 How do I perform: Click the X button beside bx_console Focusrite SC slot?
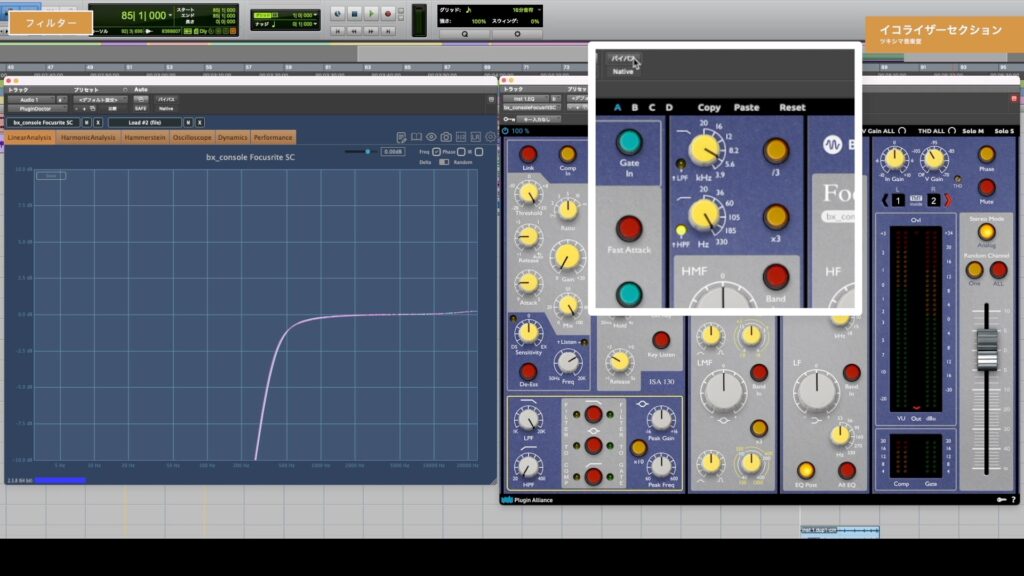point(98,122)
